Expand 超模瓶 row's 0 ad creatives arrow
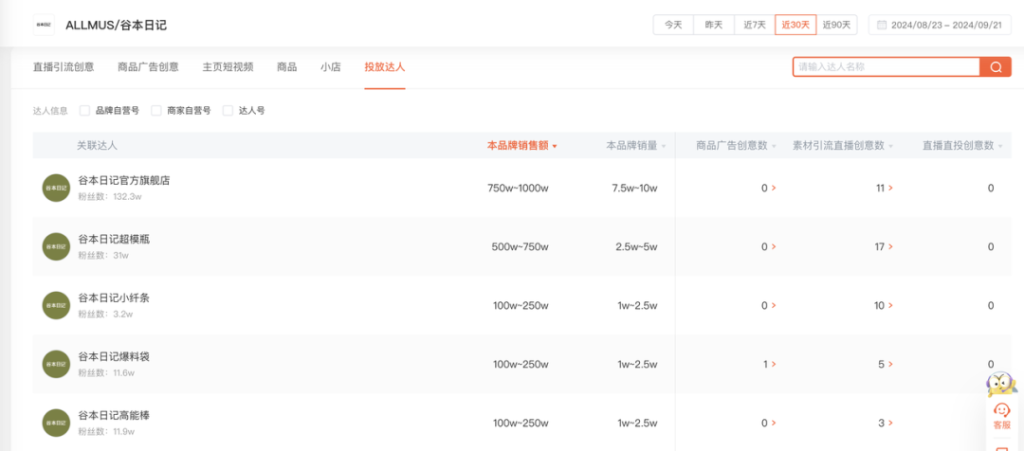 [774, 247]
